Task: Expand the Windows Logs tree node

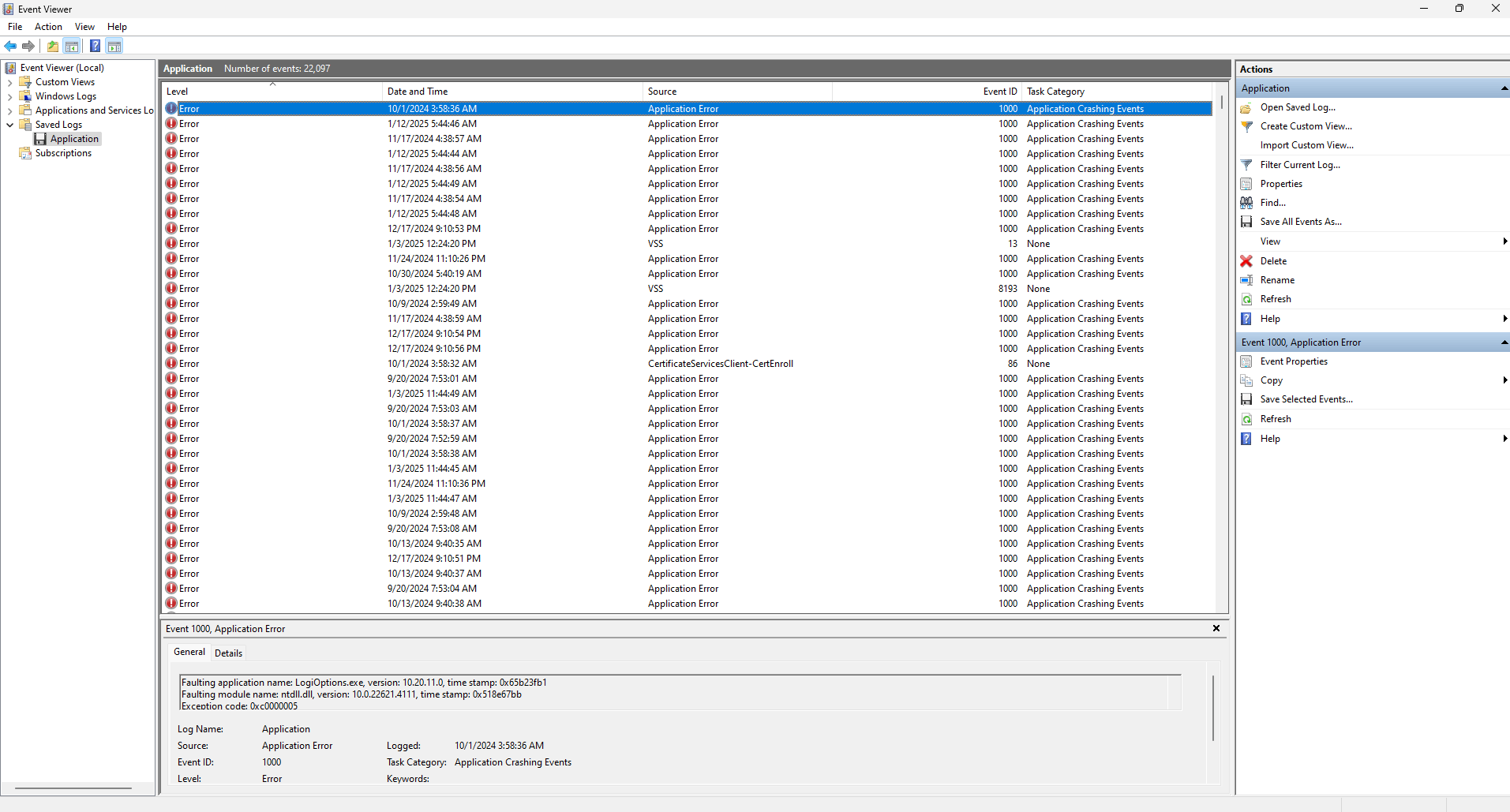Action: 9,96
